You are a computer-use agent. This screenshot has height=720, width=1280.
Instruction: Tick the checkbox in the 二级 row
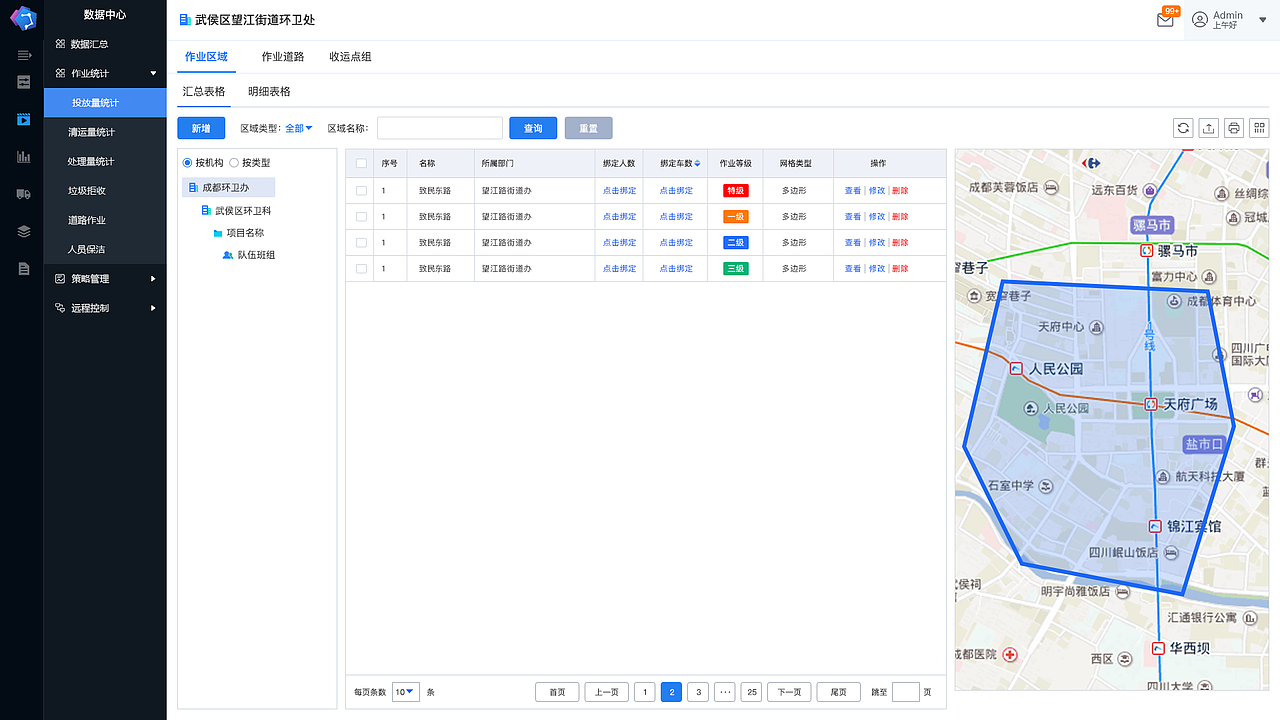(x=361, y=242)
